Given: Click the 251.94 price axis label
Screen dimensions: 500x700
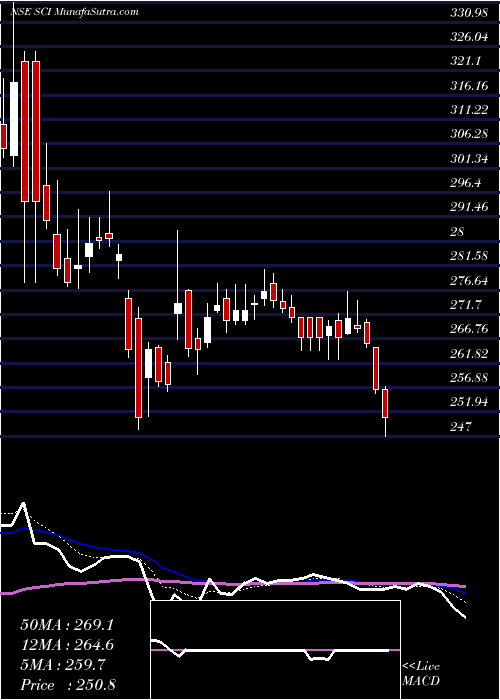Looking at the screenshot, I should point(469,402).
